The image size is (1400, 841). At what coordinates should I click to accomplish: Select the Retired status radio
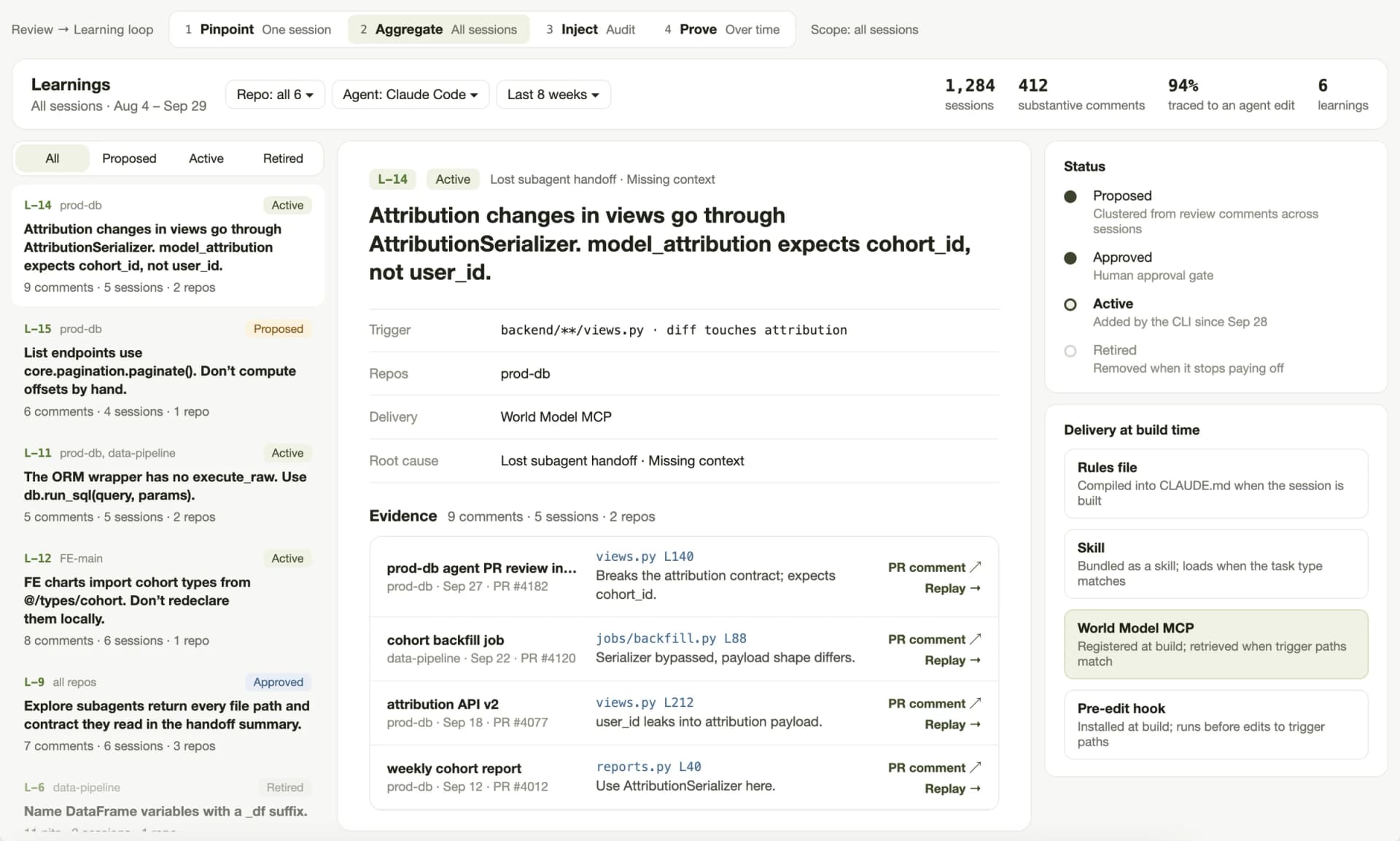point(1070,351)
